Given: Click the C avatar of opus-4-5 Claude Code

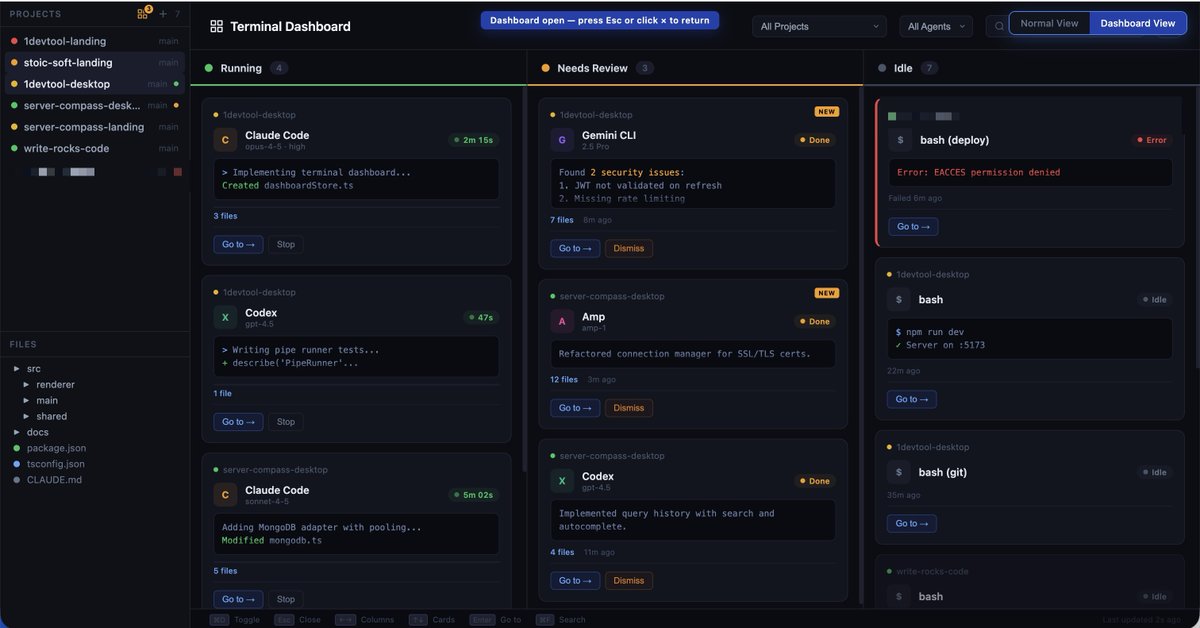Looking at the screenshot, I should (225, 140).
